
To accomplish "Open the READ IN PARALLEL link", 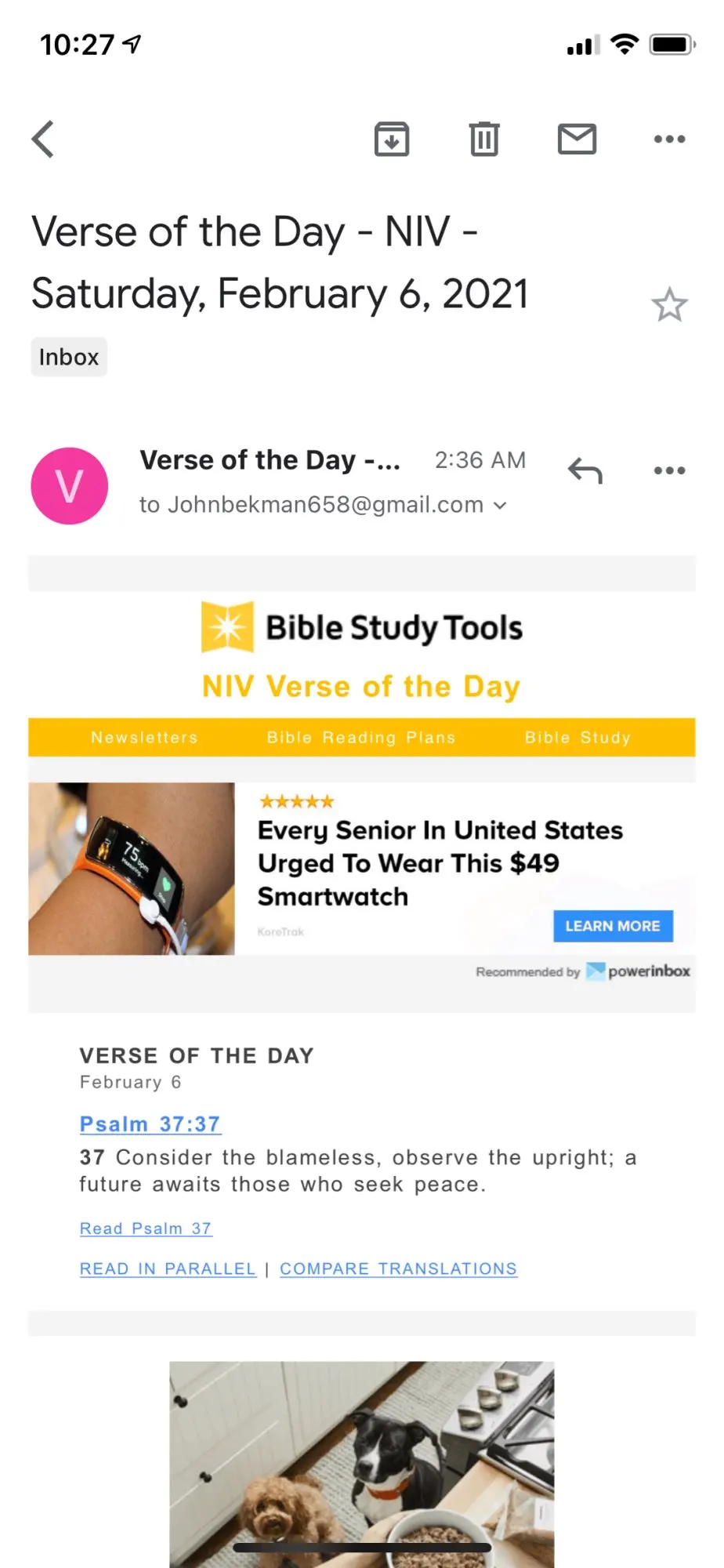I will pos(168,1269).
